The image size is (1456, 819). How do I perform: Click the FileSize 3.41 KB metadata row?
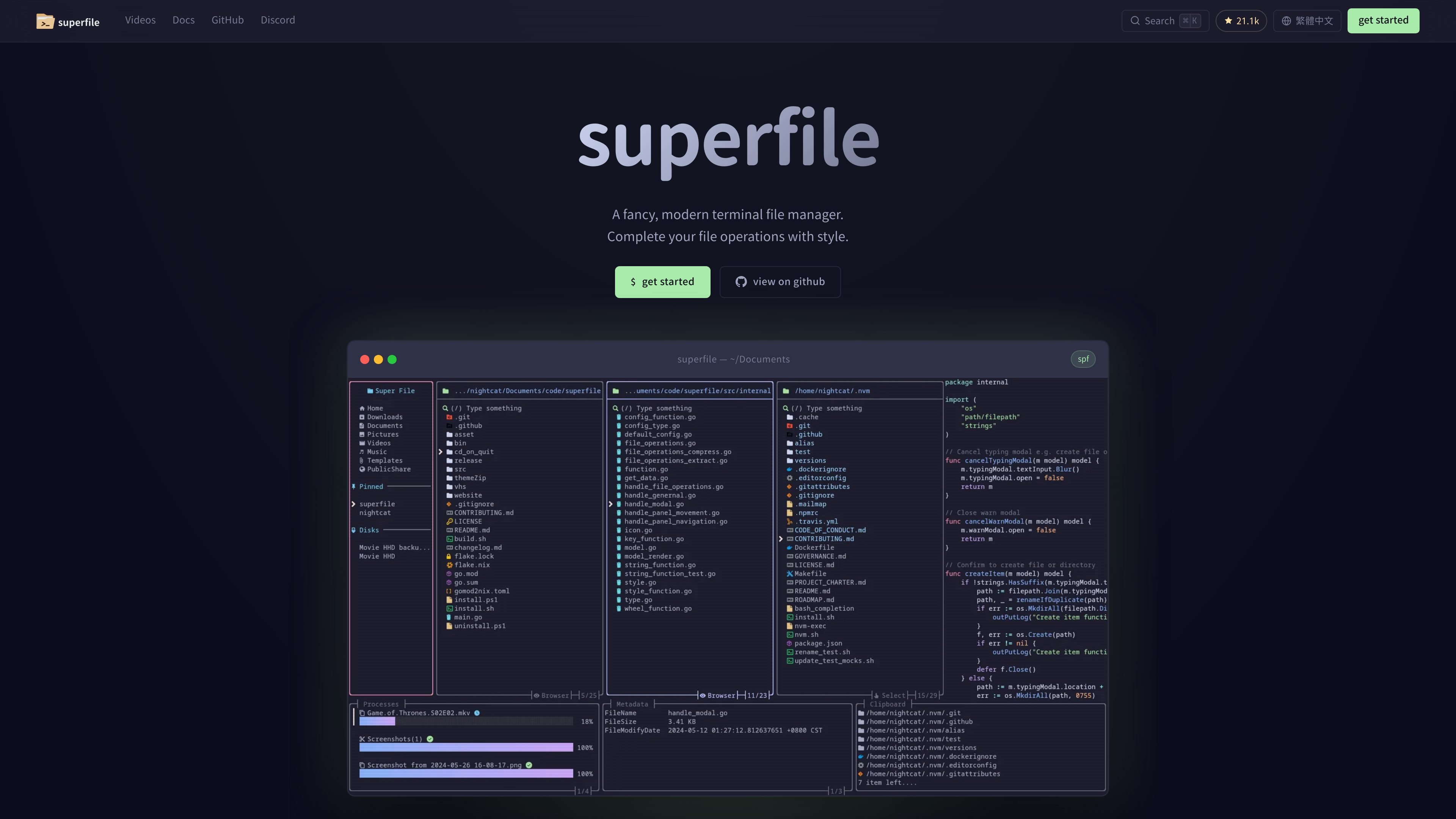click(x=650, y=722)
